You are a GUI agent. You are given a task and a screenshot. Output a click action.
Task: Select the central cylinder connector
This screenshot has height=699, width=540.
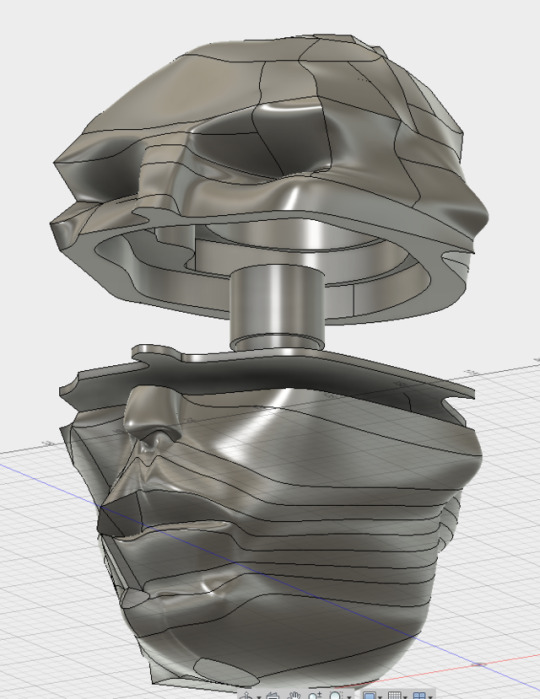point(277,308)
